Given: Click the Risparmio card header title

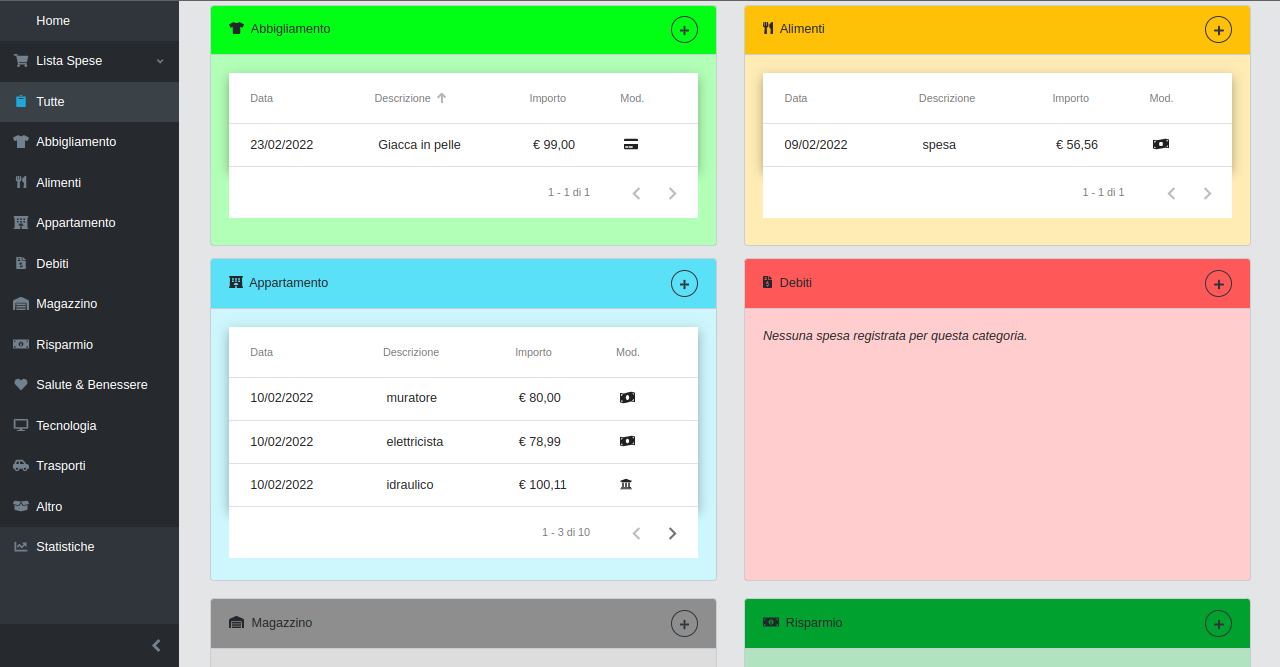Looking at the screenshot, I should [x=814, y=623].
